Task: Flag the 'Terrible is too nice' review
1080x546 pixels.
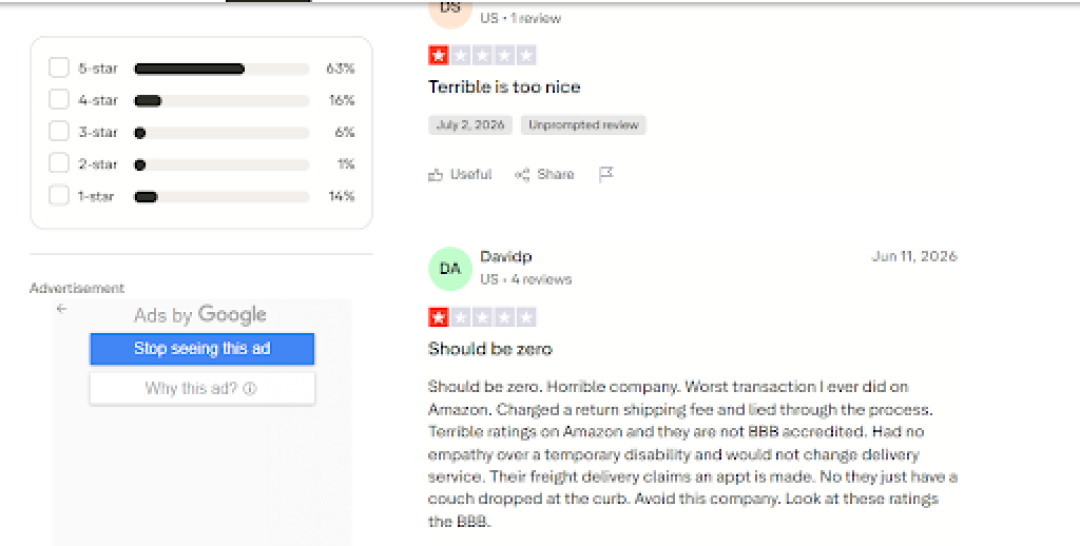Action: point(605,175)
